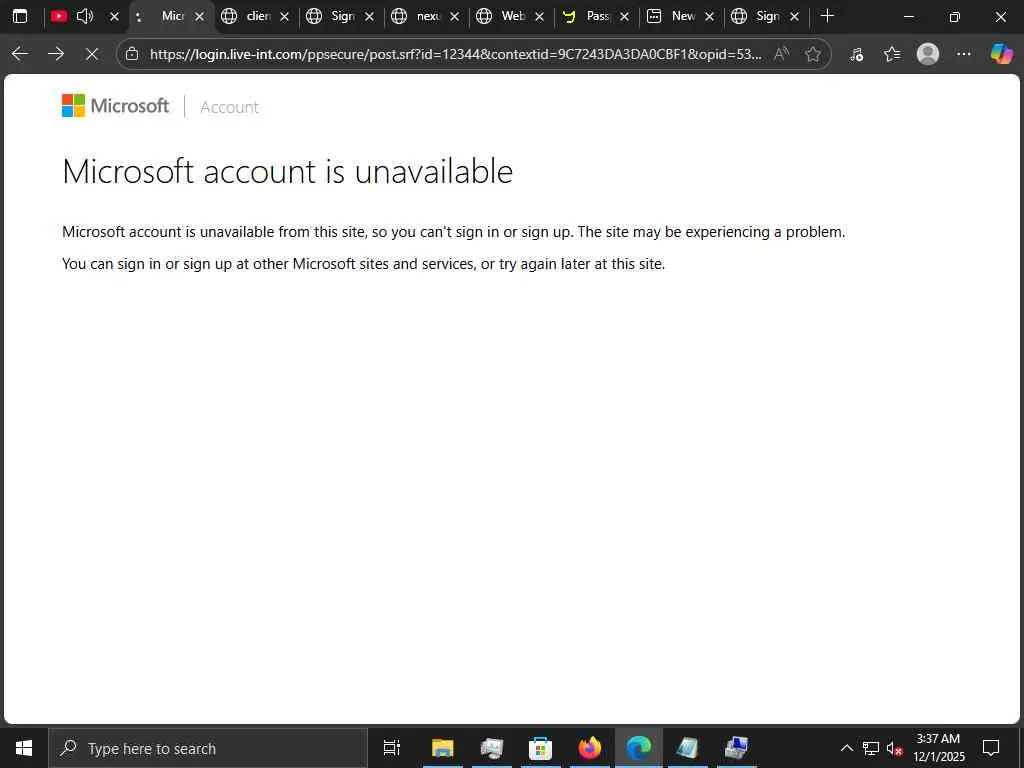Click the taskbar search box
The image size is (1024, 768).
click(208, 748)
